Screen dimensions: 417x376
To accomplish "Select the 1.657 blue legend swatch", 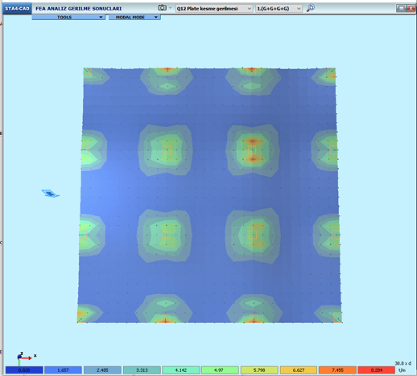I will click(x=63, y=370).
